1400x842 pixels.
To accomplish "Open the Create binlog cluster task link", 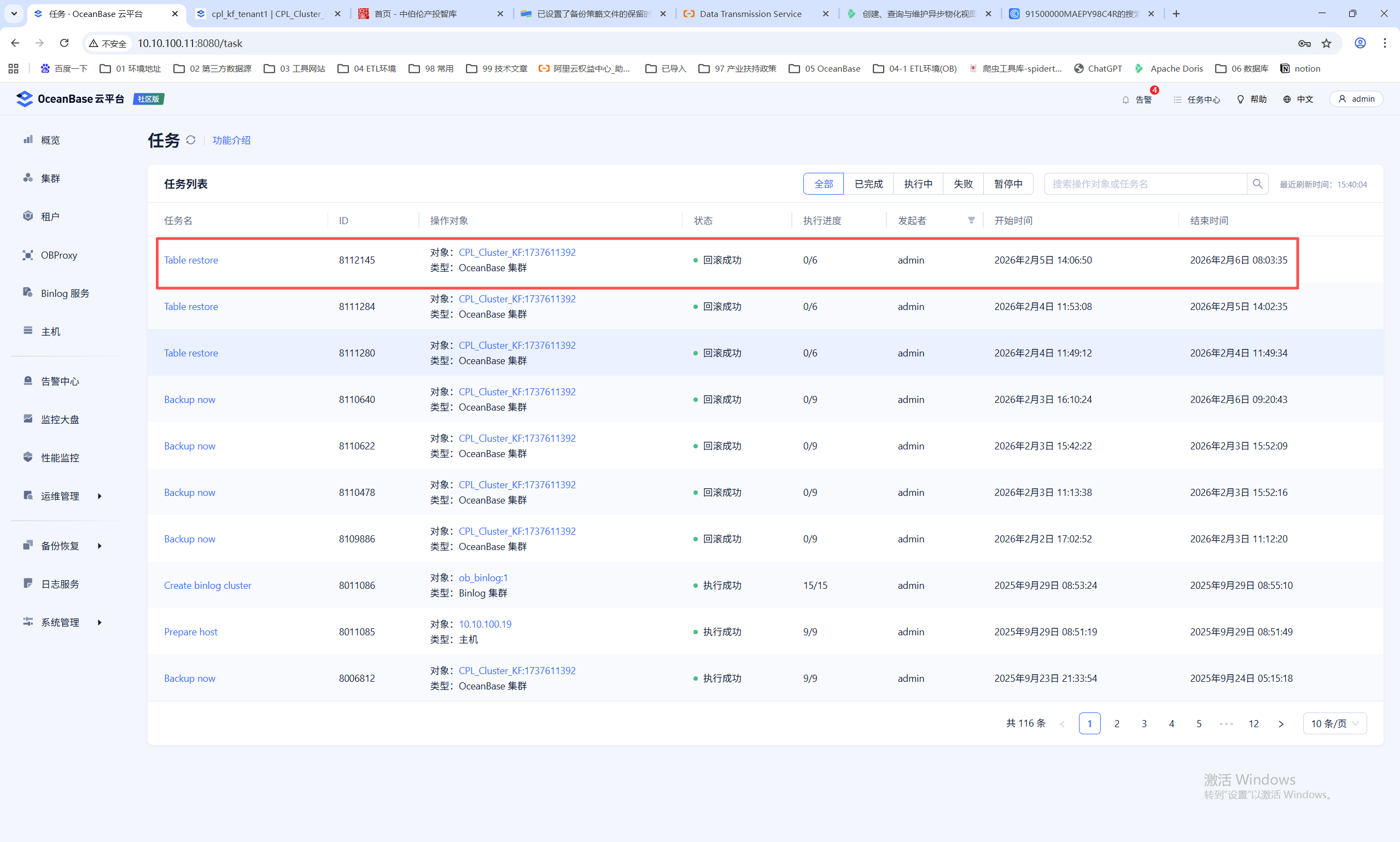I will coord(208,585).
